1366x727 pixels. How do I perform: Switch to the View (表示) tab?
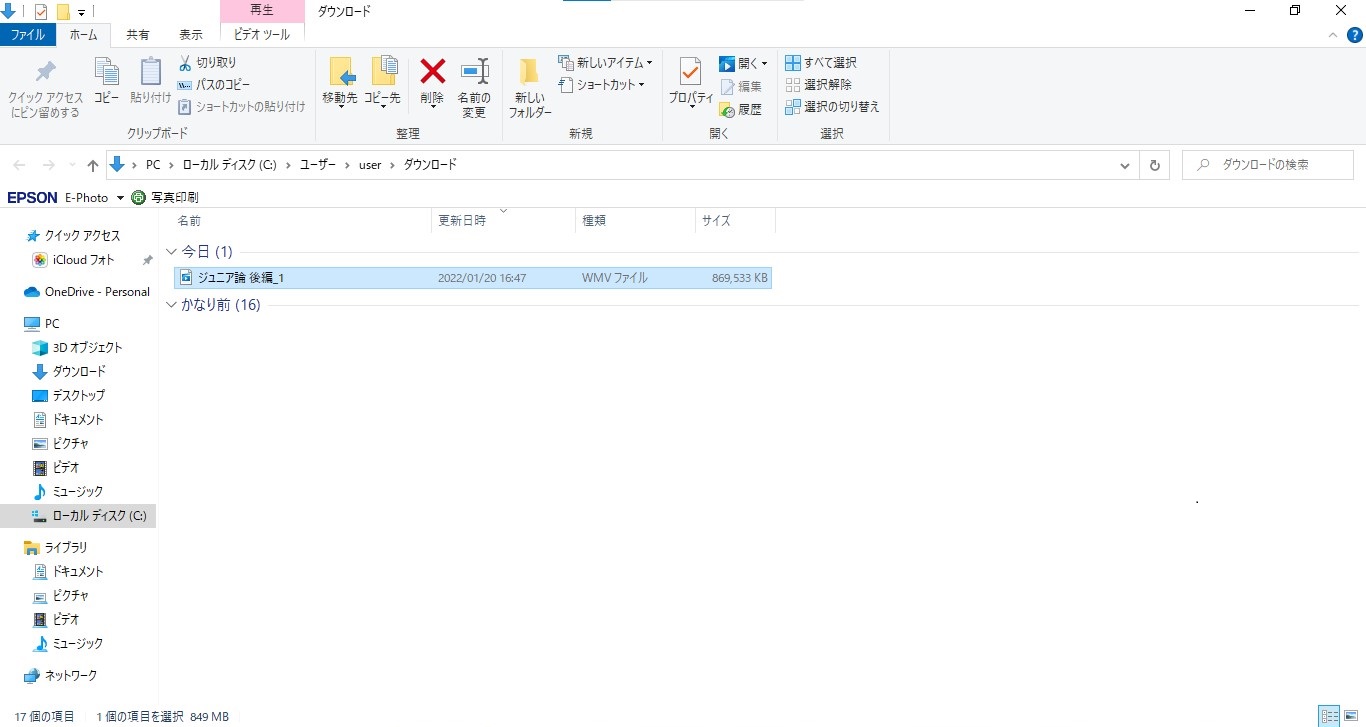point(191,35)
